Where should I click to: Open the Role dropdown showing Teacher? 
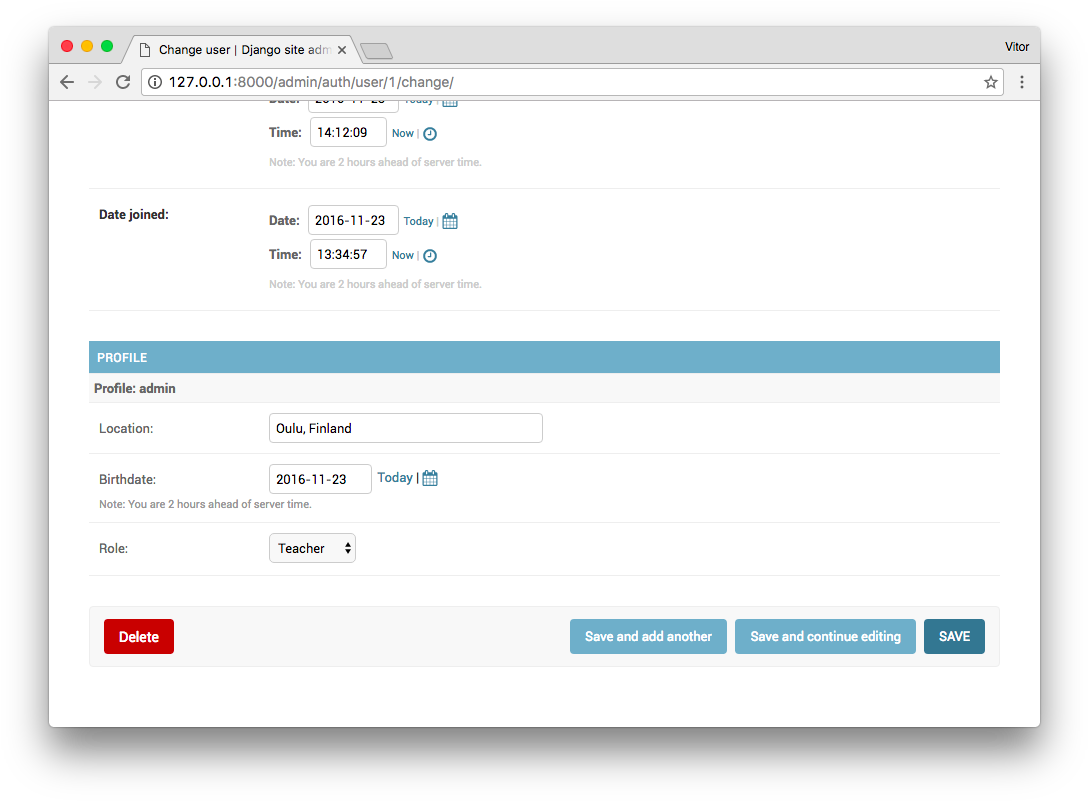[x=311, y=548]
